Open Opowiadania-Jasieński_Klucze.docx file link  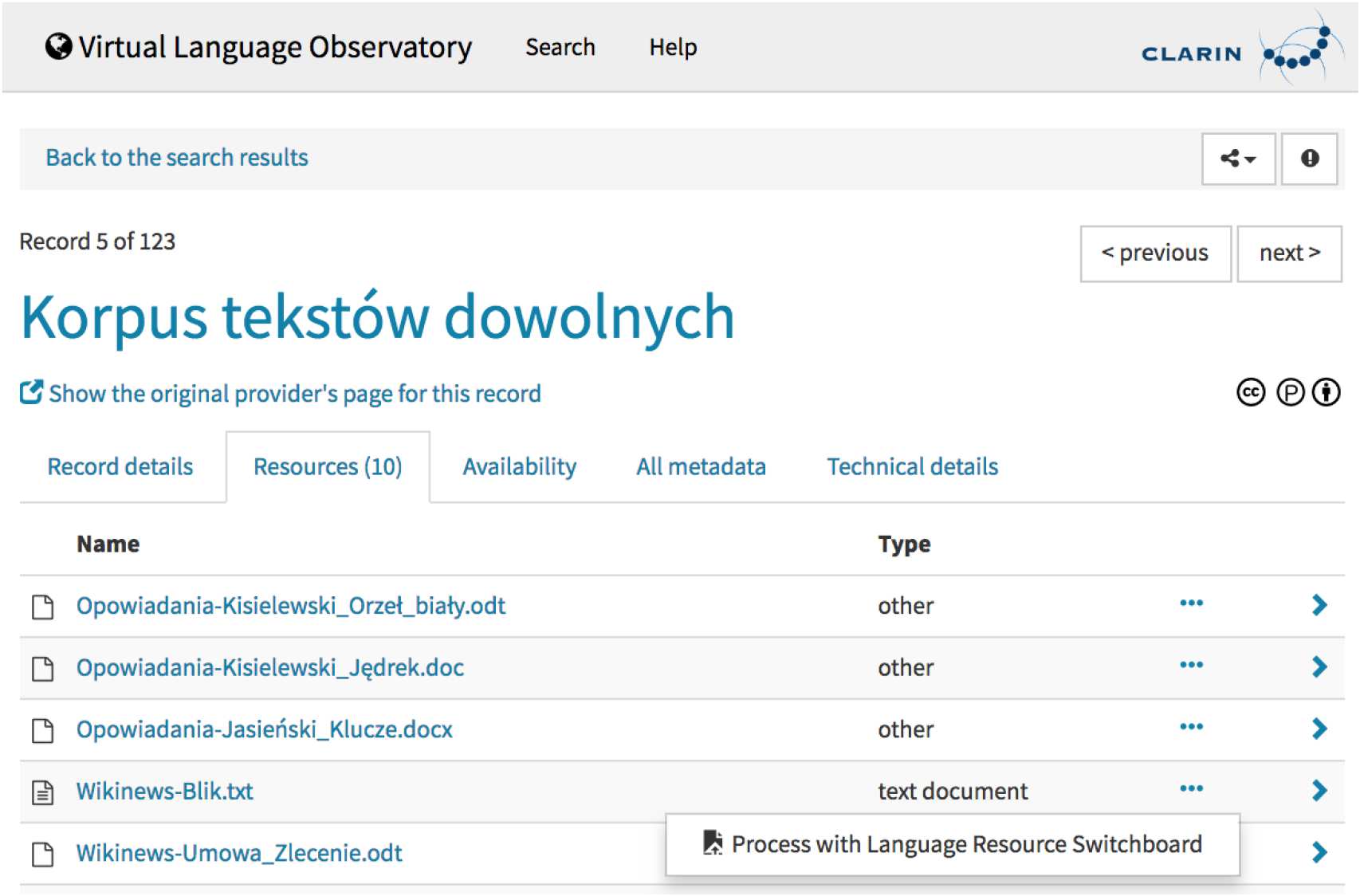tap(265, 729)
